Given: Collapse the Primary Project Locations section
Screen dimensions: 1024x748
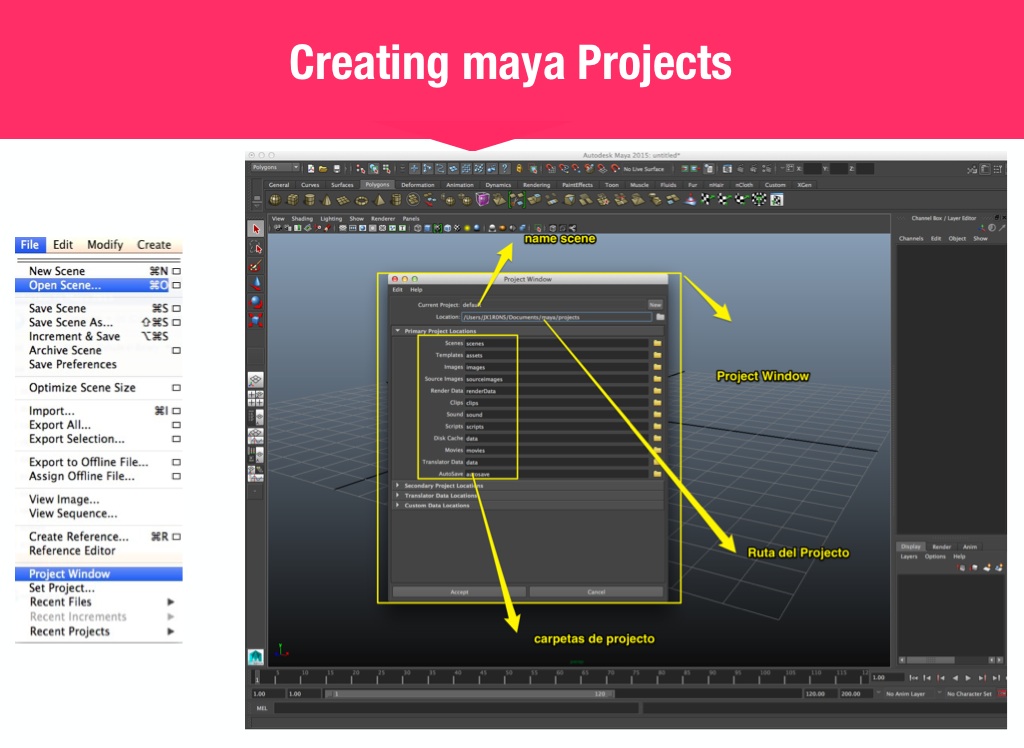Looking at the screenshot, I should [398, 330].
